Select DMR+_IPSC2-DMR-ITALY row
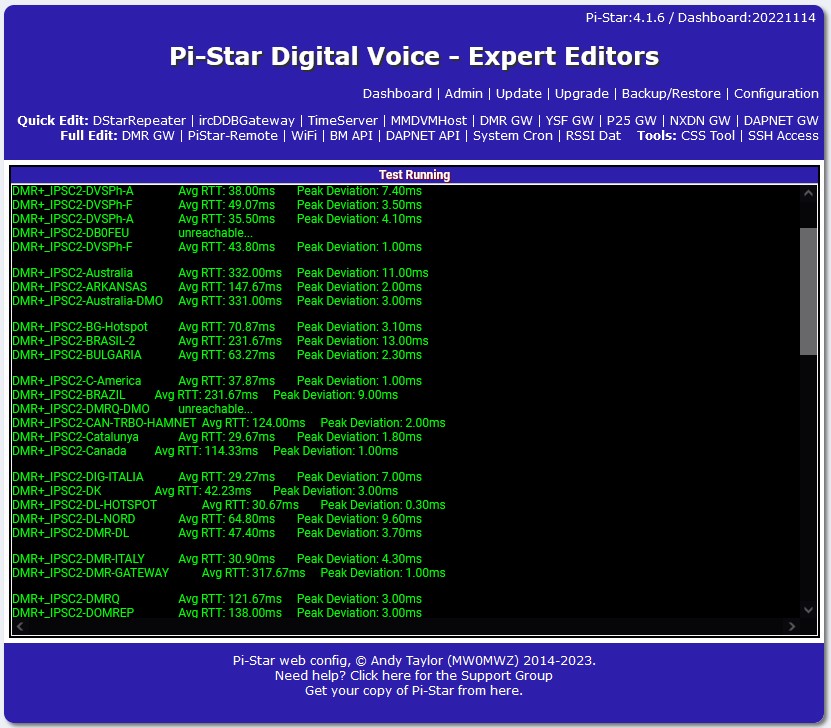This screenshot has width=831, height=728. click(x=217, y=559)
